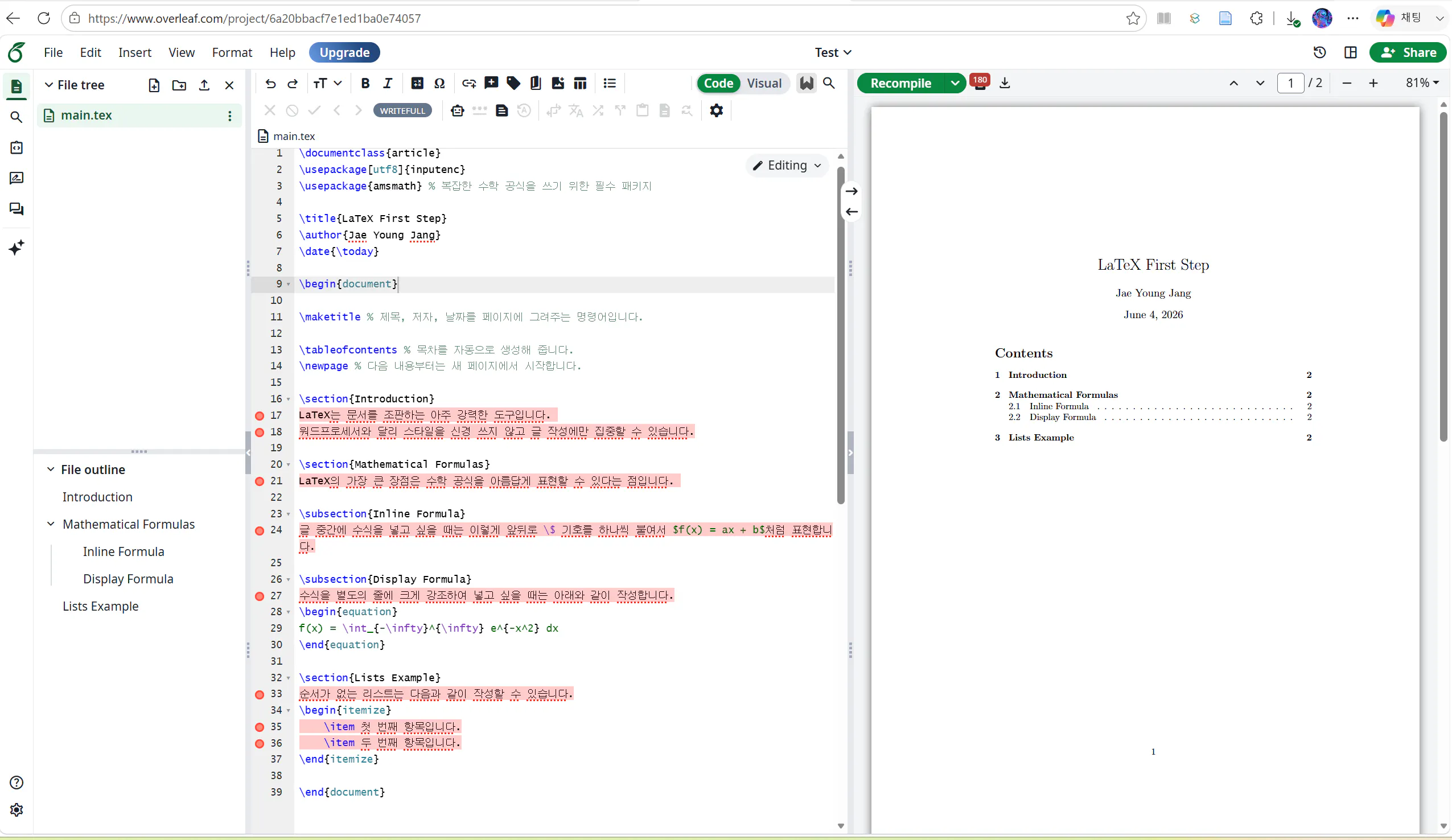Screen dimensions: 1452x840
Task: Click the Italic formatting icon
Action: tap(387, 84)
